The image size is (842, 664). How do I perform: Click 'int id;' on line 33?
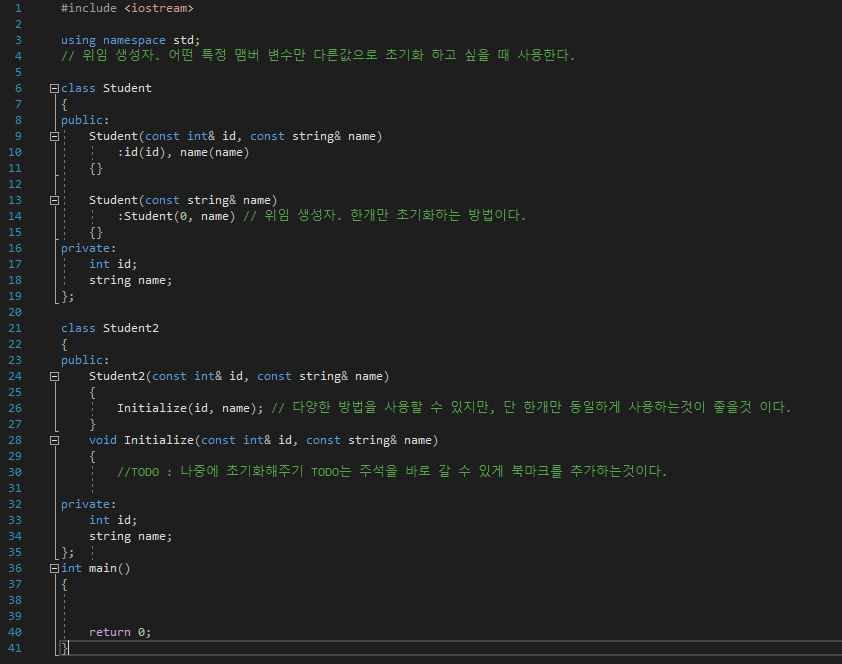pyautogui.click(x=113, y=520)
